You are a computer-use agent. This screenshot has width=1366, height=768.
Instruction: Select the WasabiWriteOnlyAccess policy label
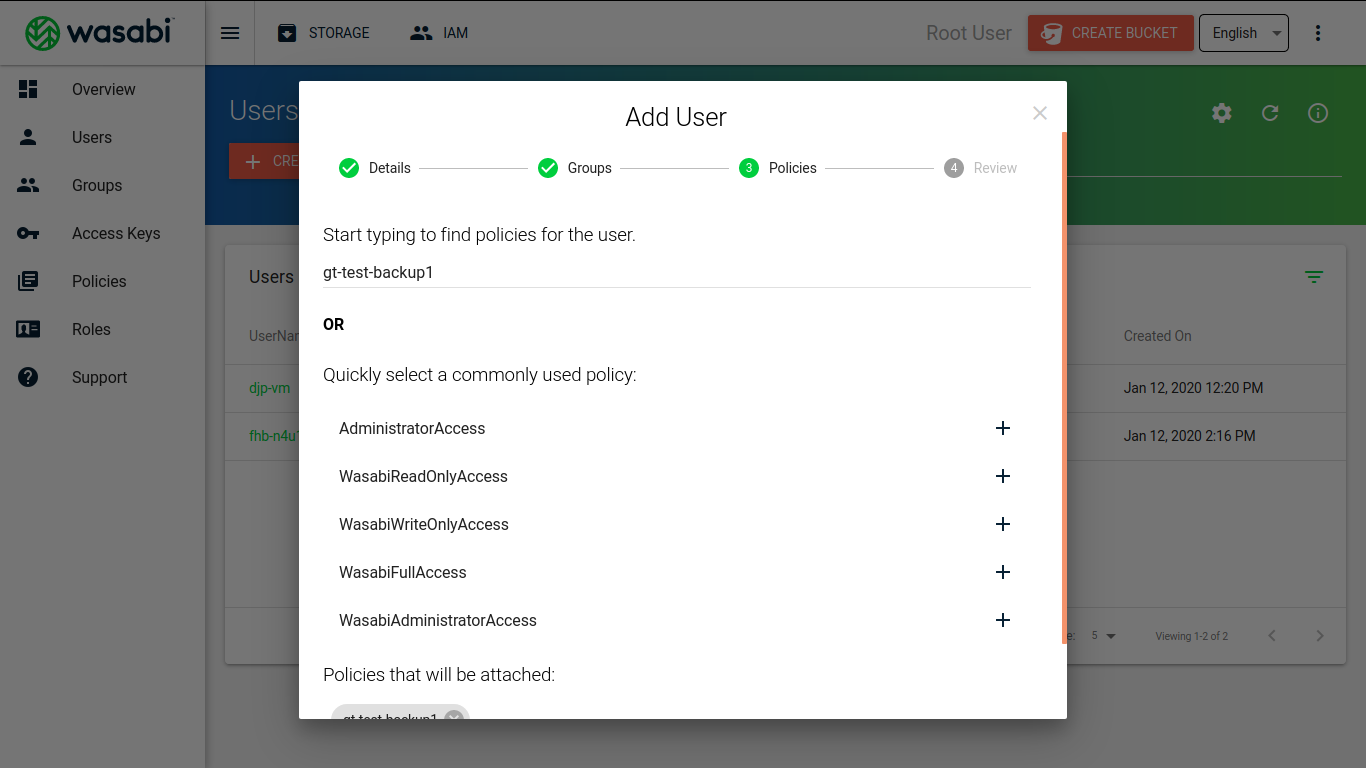424,524
